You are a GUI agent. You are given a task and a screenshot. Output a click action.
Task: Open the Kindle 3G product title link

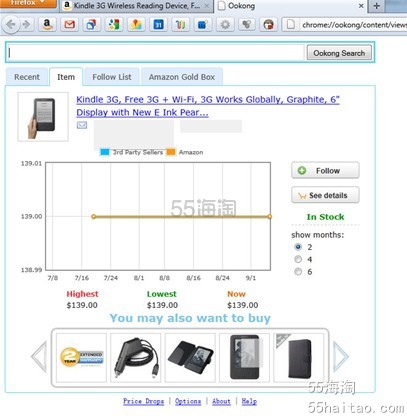208,106
